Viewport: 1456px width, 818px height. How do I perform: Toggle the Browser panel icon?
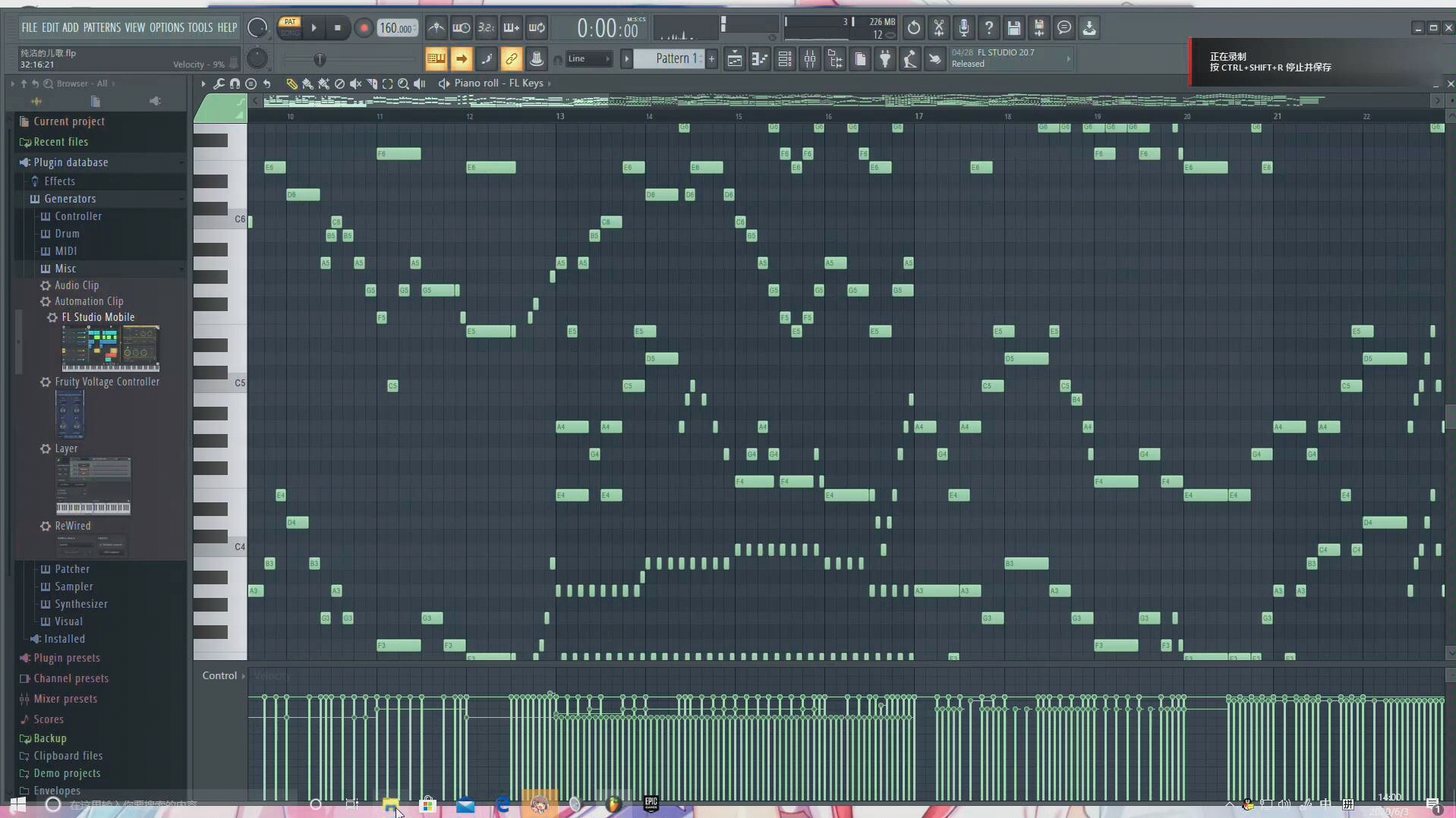coord(835,58)
